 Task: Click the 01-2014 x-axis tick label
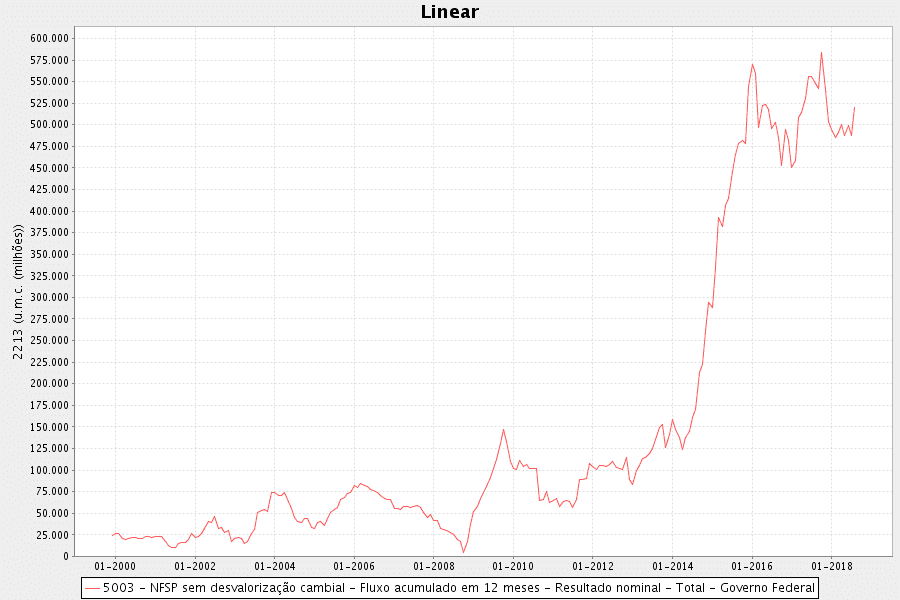pyautogui.click(x=672, y=566)
